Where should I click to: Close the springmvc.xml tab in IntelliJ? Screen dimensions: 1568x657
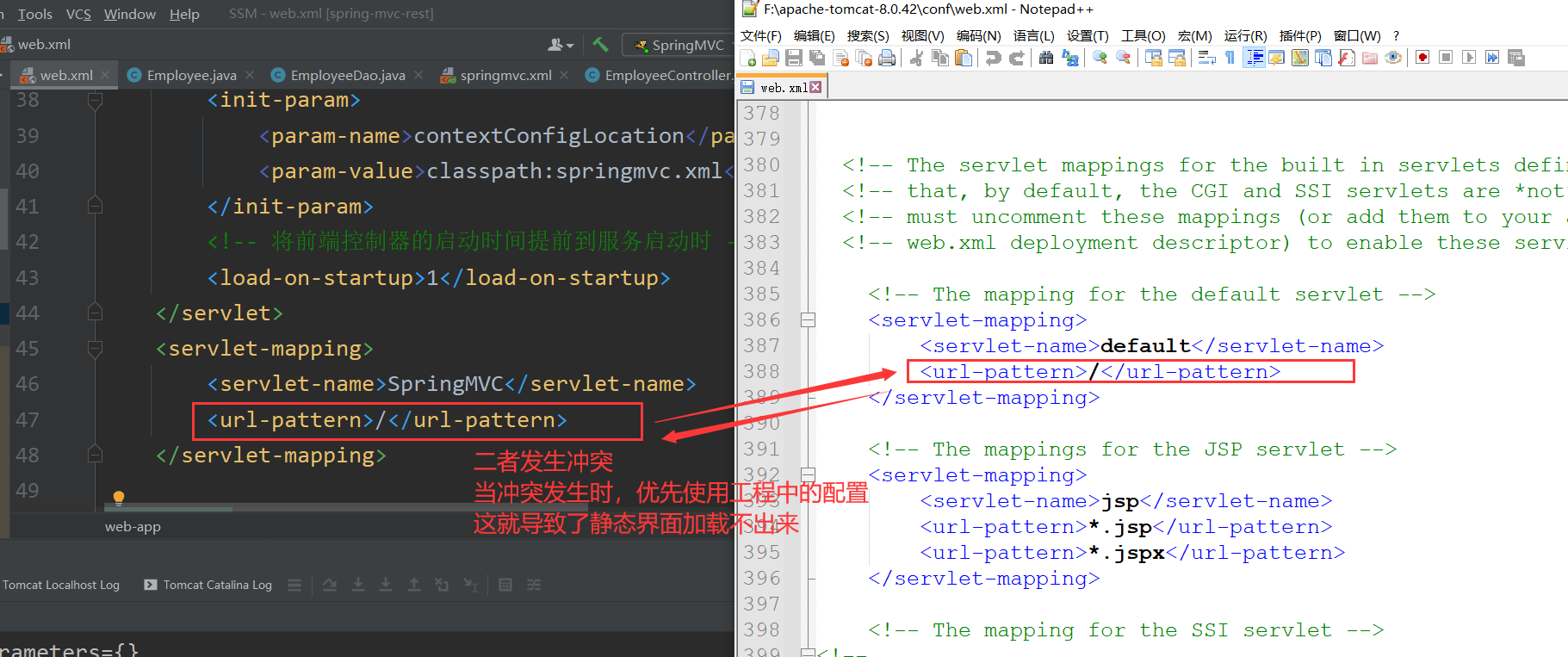point(564,75)
